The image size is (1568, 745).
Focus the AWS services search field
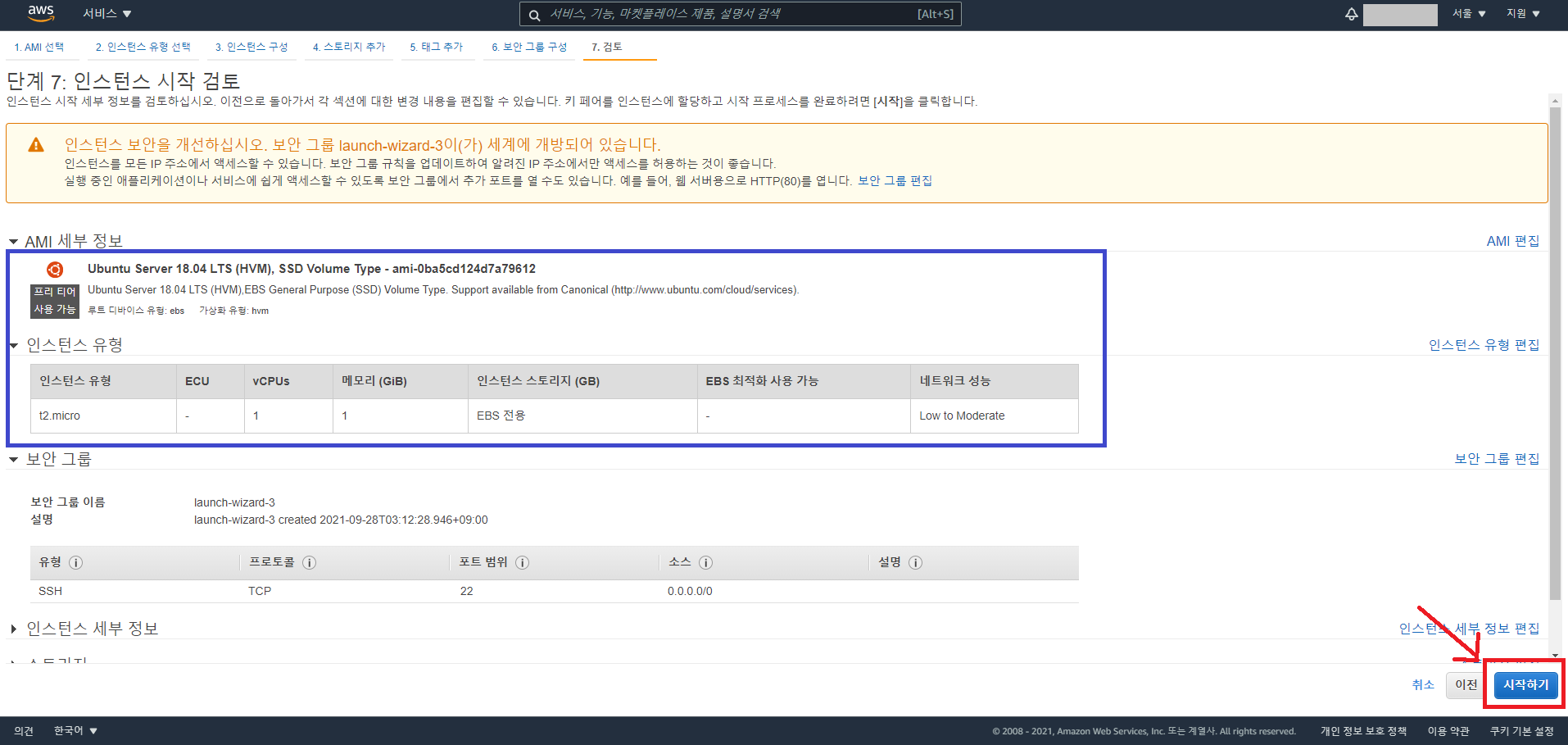(740, 14)
